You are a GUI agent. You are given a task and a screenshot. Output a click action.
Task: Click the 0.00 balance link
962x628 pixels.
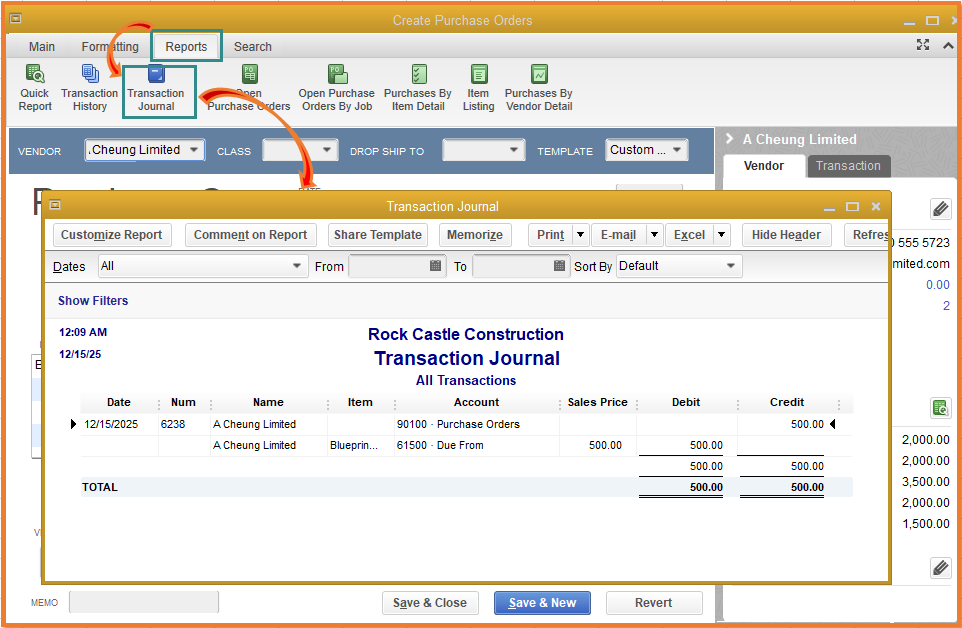[x=937, y=285]
